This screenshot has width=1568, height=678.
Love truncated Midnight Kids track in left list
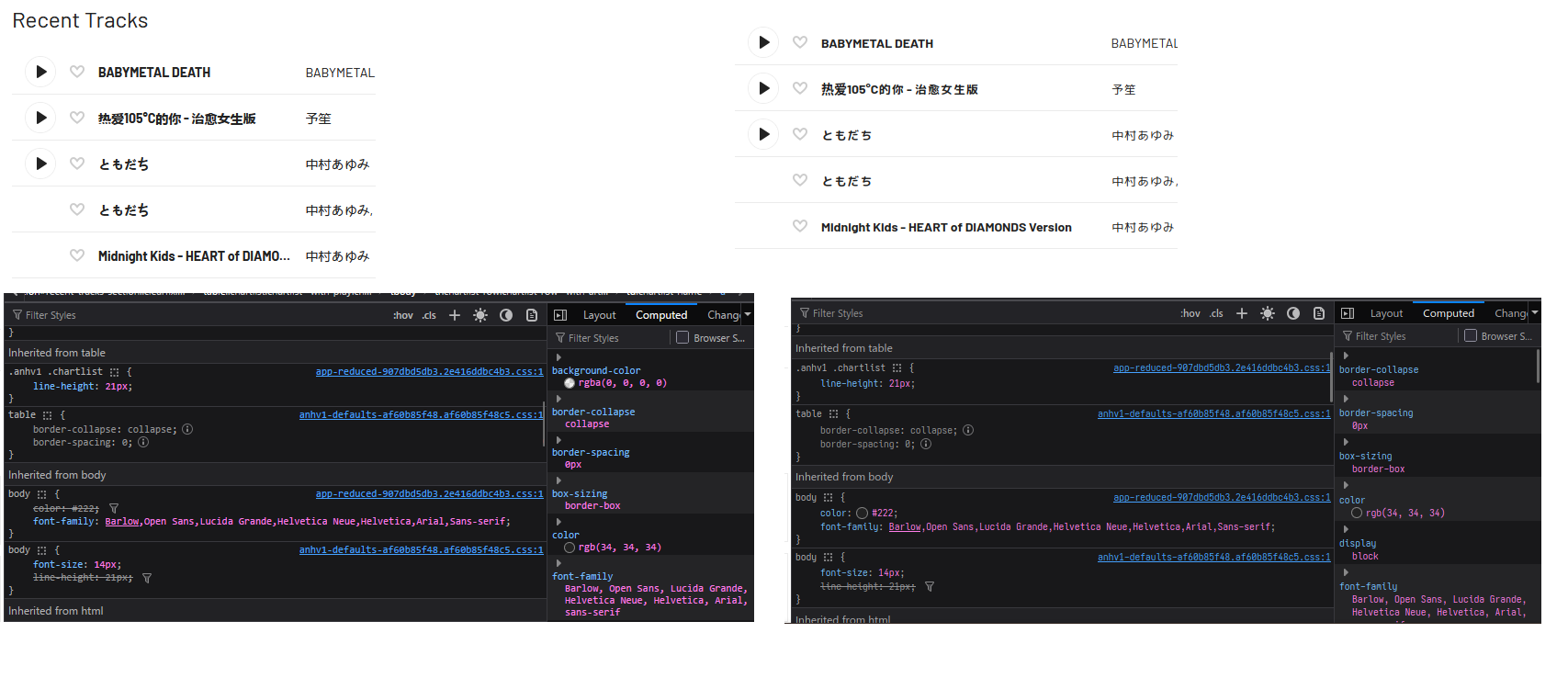click(77, 255)
